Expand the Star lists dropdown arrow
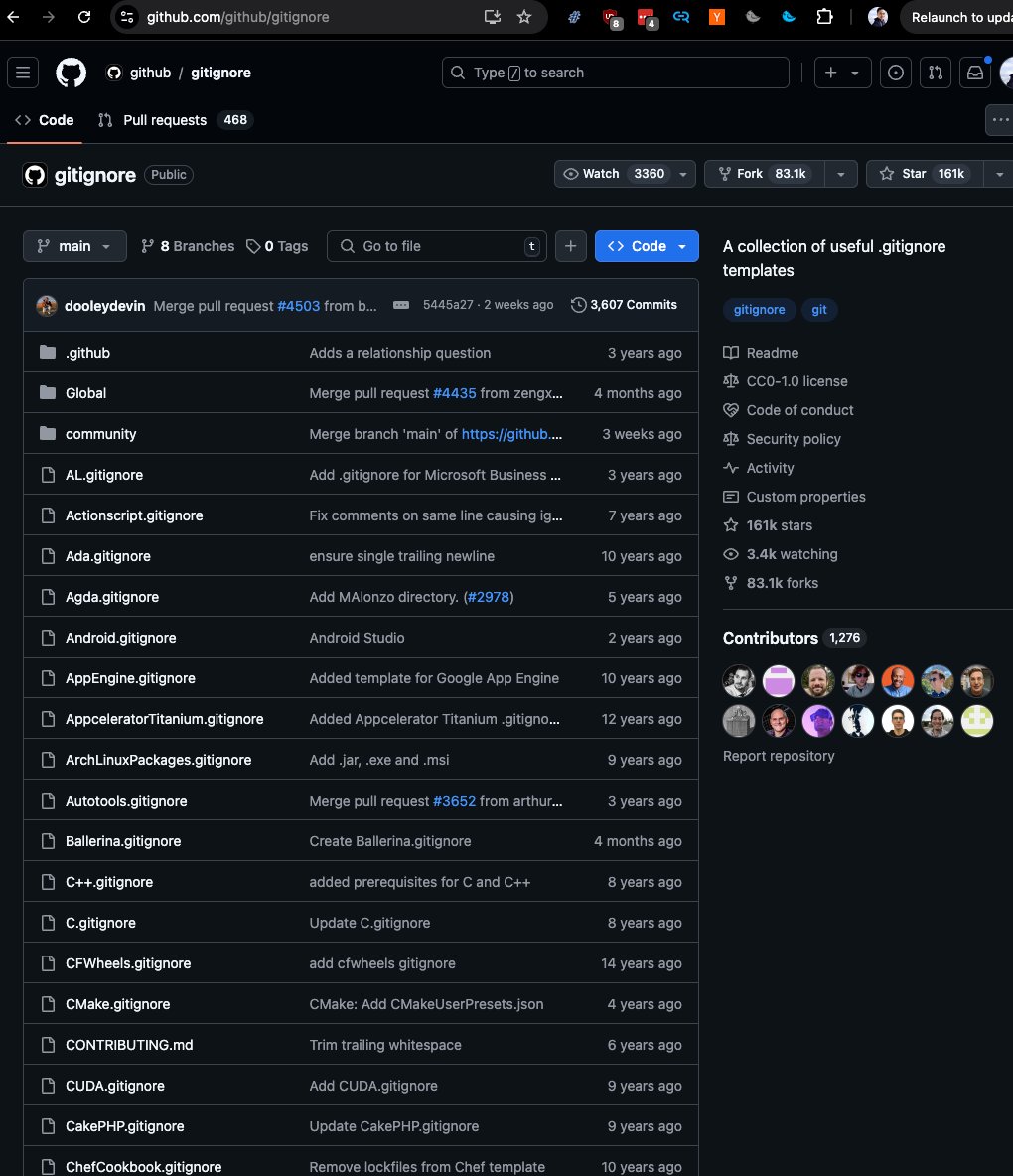Viewport: 1013px width, 1176px height. click(x=999, y=173)
